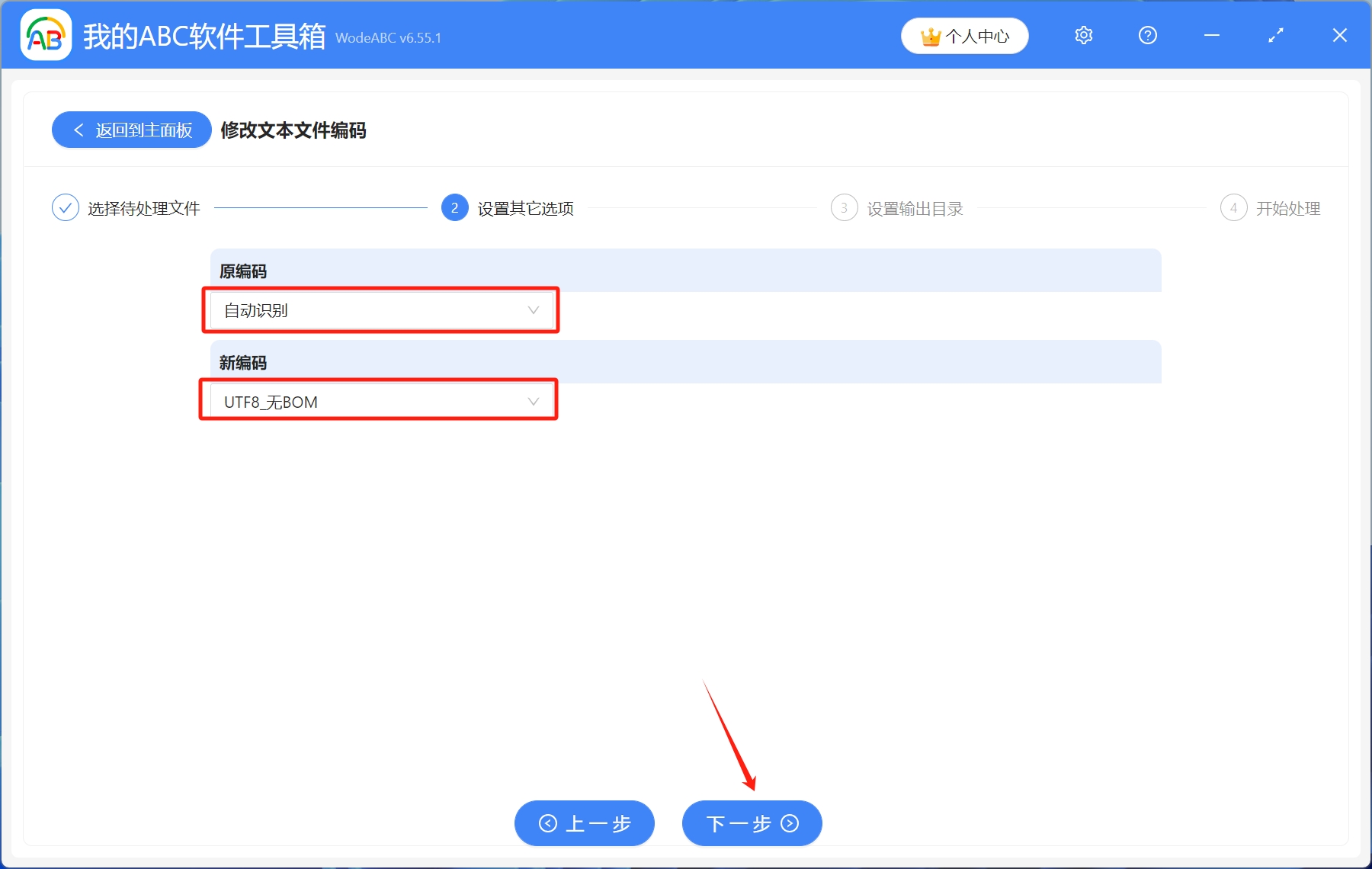The width and height of the screenshot is (1372, 869).
Task: Open the 原编码 dropdown showing 自动识别
Action: point(380,310)
